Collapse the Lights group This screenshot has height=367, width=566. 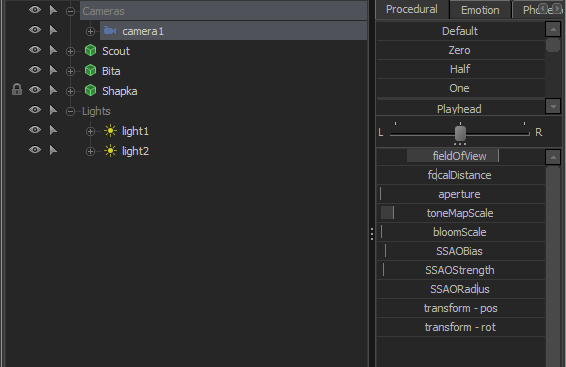click(70, 112)
